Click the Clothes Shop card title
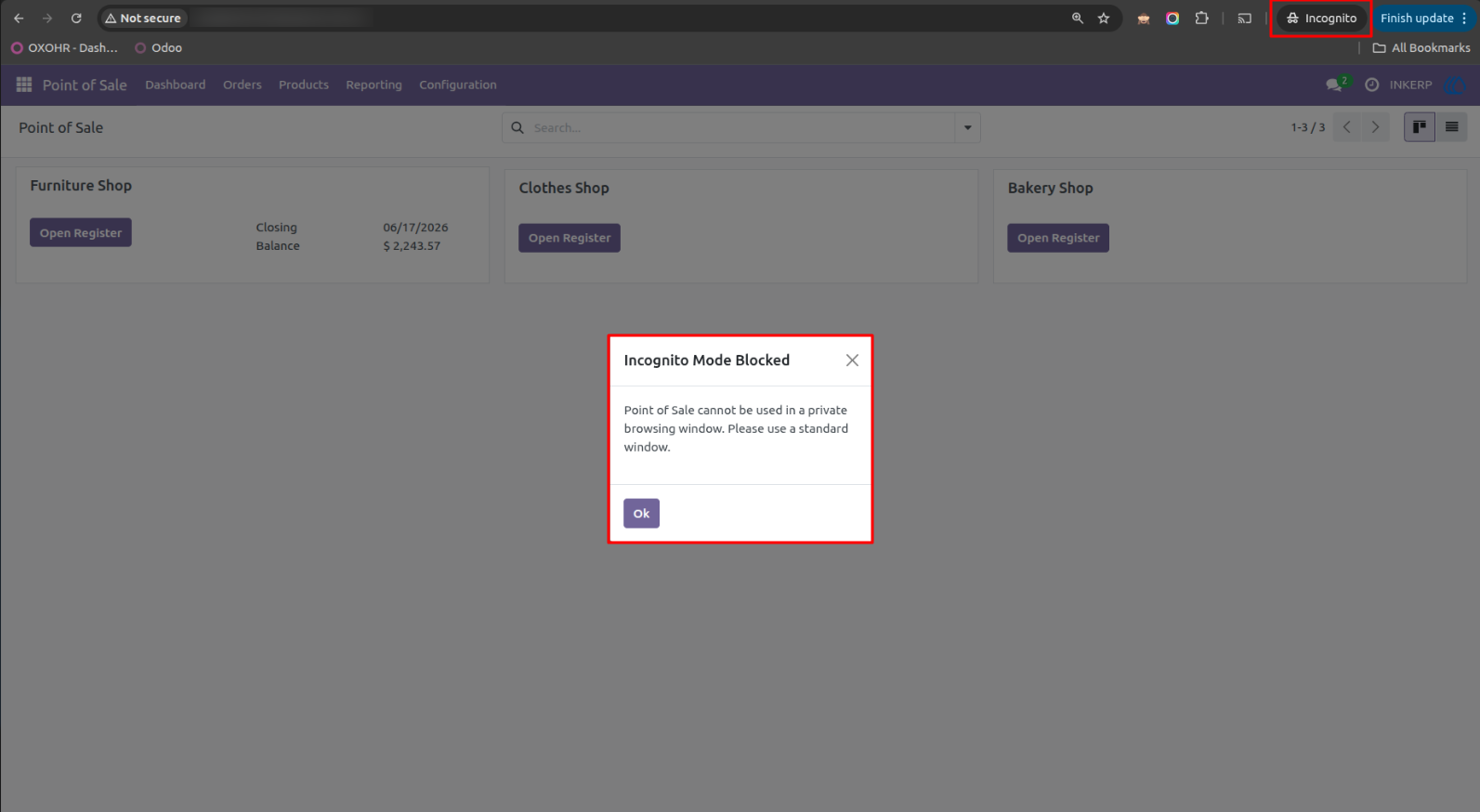The width and height of the screenshot is (1480, 812). tap(564, 188)
